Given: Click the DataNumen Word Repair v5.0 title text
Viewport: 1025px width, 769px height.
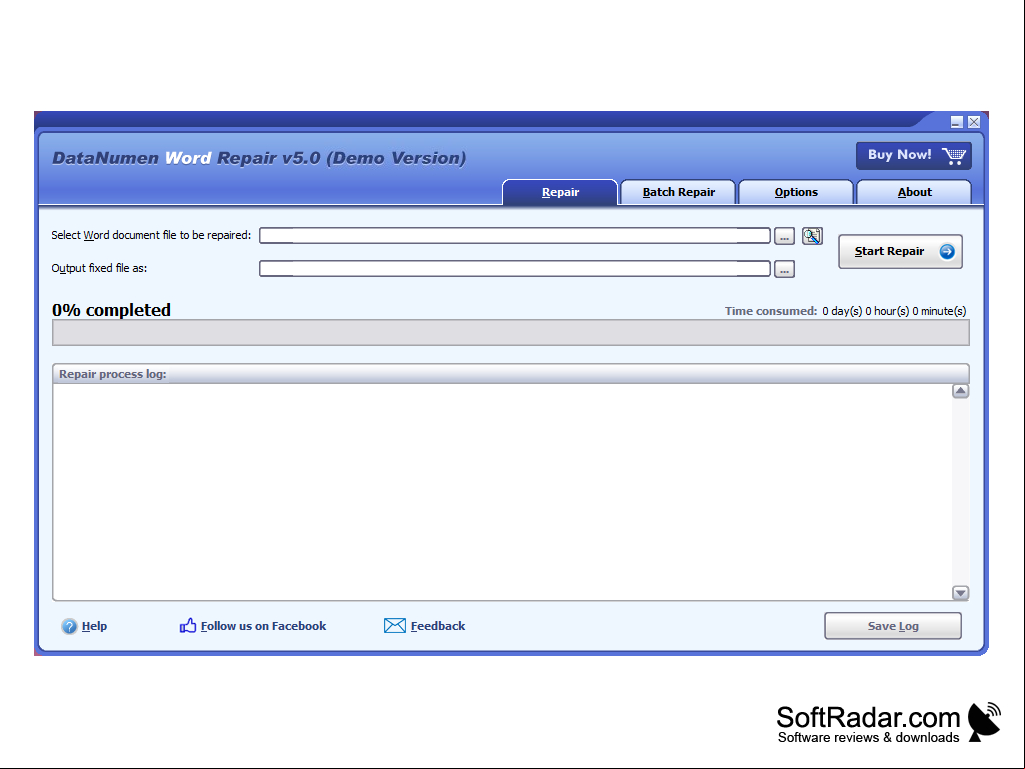Looking at the screenshot, I should pos(259,158).
